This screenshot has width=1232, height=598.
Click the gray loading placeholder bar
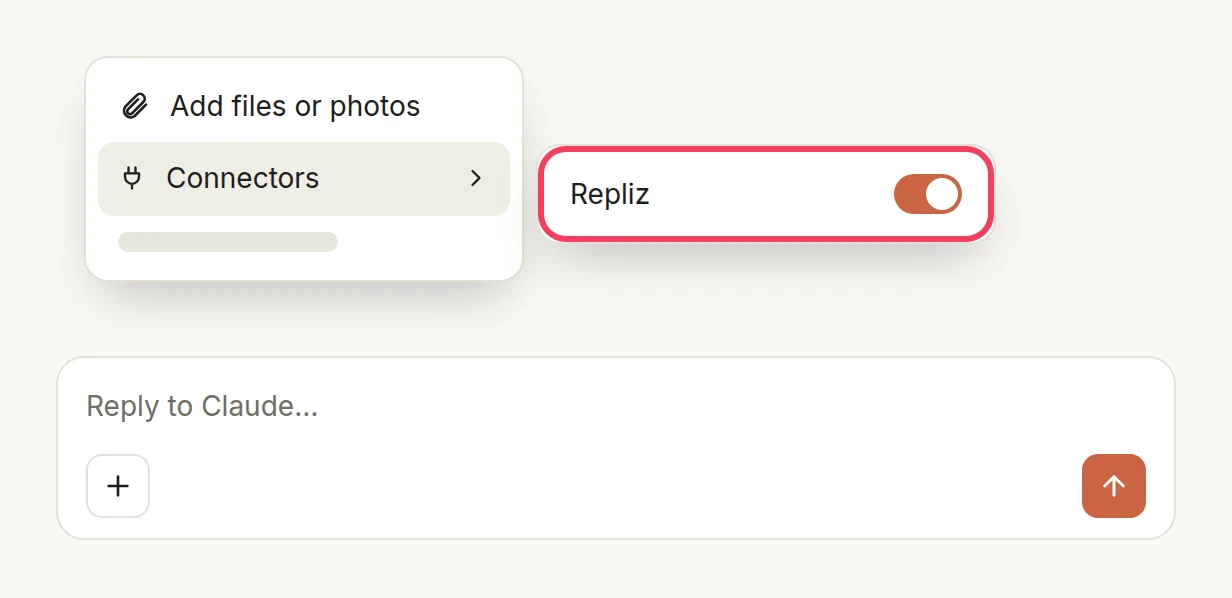228,242
